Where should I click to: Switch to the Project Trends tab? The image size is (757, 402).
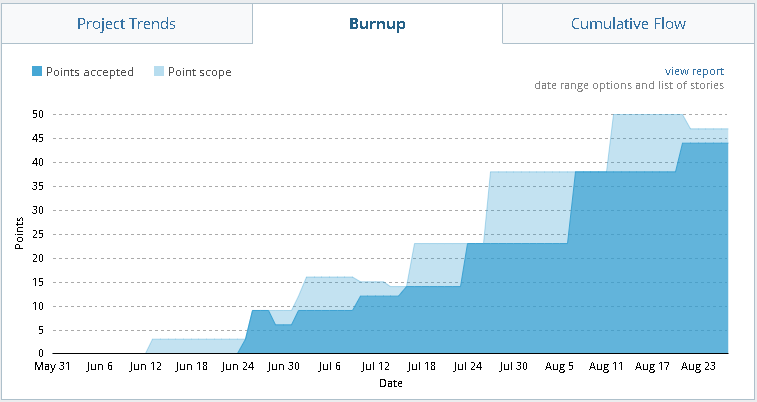click(126, 24)
